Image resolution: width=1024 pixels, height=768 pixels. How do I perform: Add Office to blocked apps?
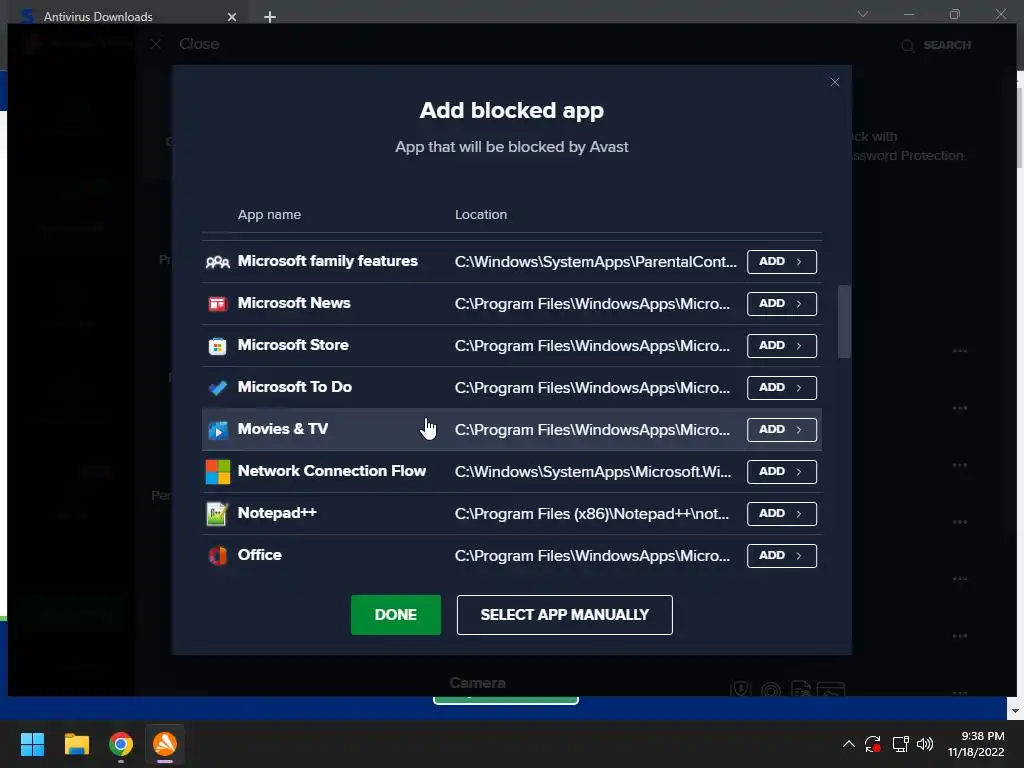coord(782,556)
